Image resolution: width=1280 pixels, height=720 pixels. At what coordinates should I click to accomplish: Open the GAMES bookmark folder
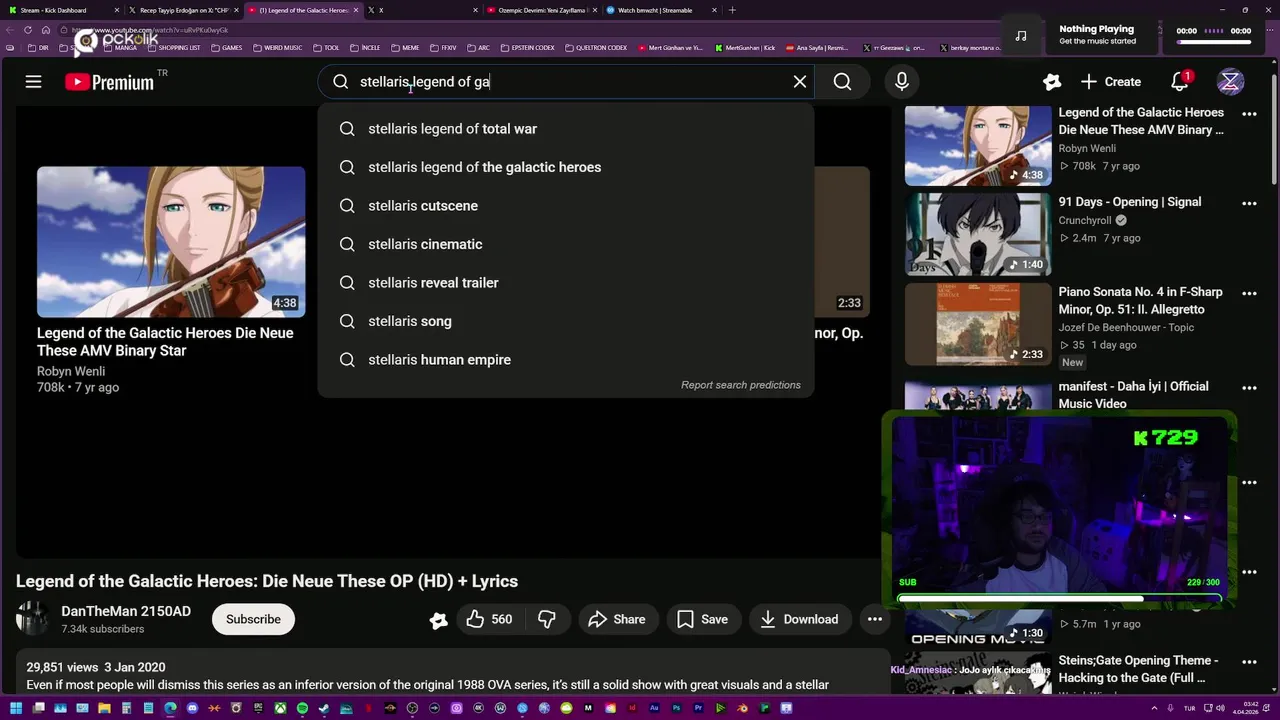pos(226,47)
